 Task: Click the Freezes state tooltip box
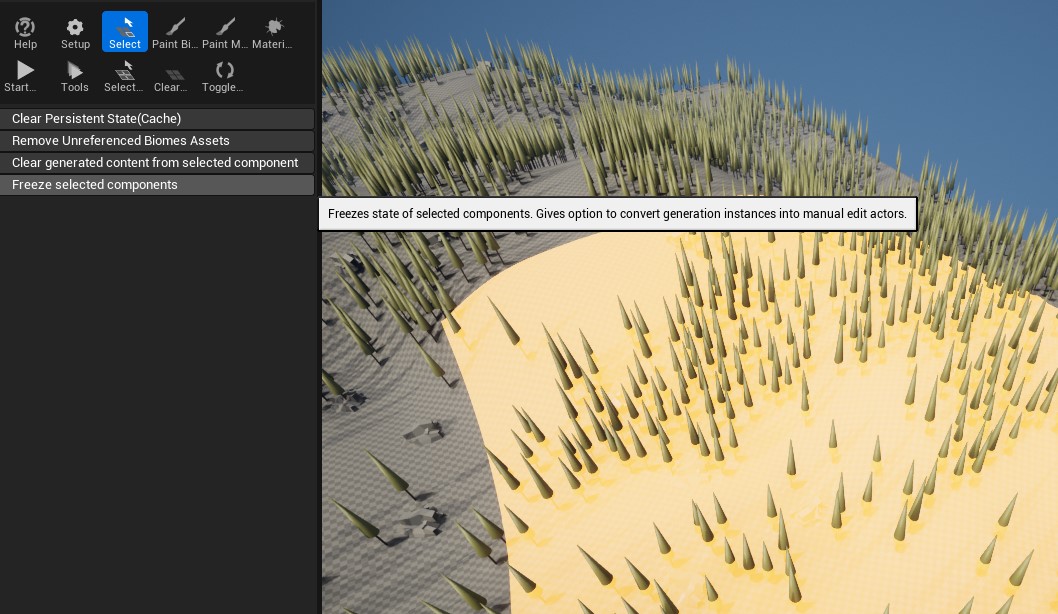617,214
